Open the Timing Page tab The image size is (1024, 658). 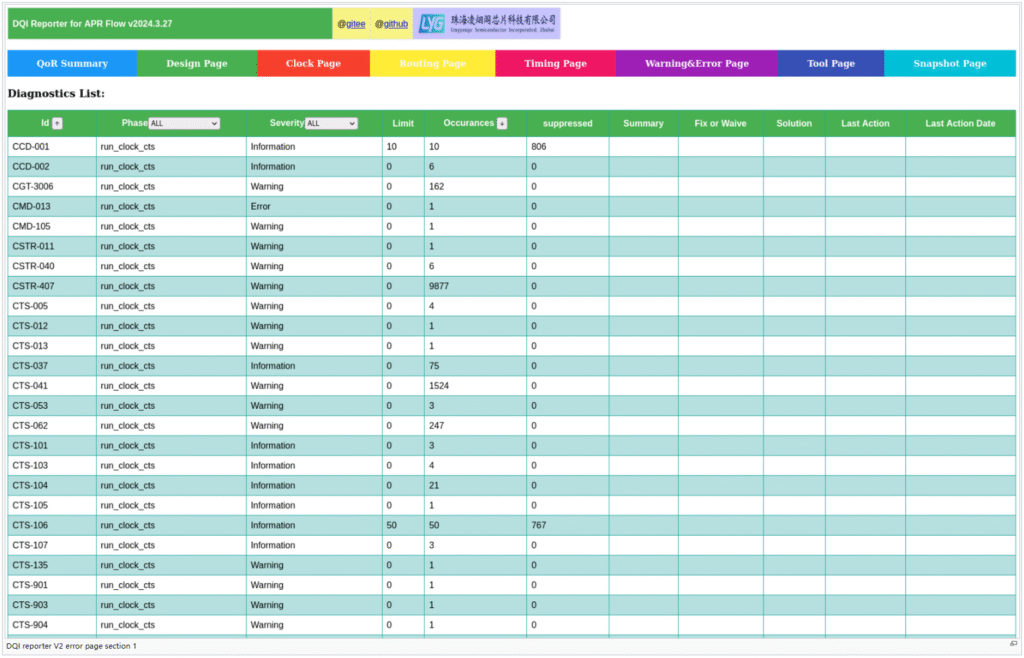pos(555,63)
